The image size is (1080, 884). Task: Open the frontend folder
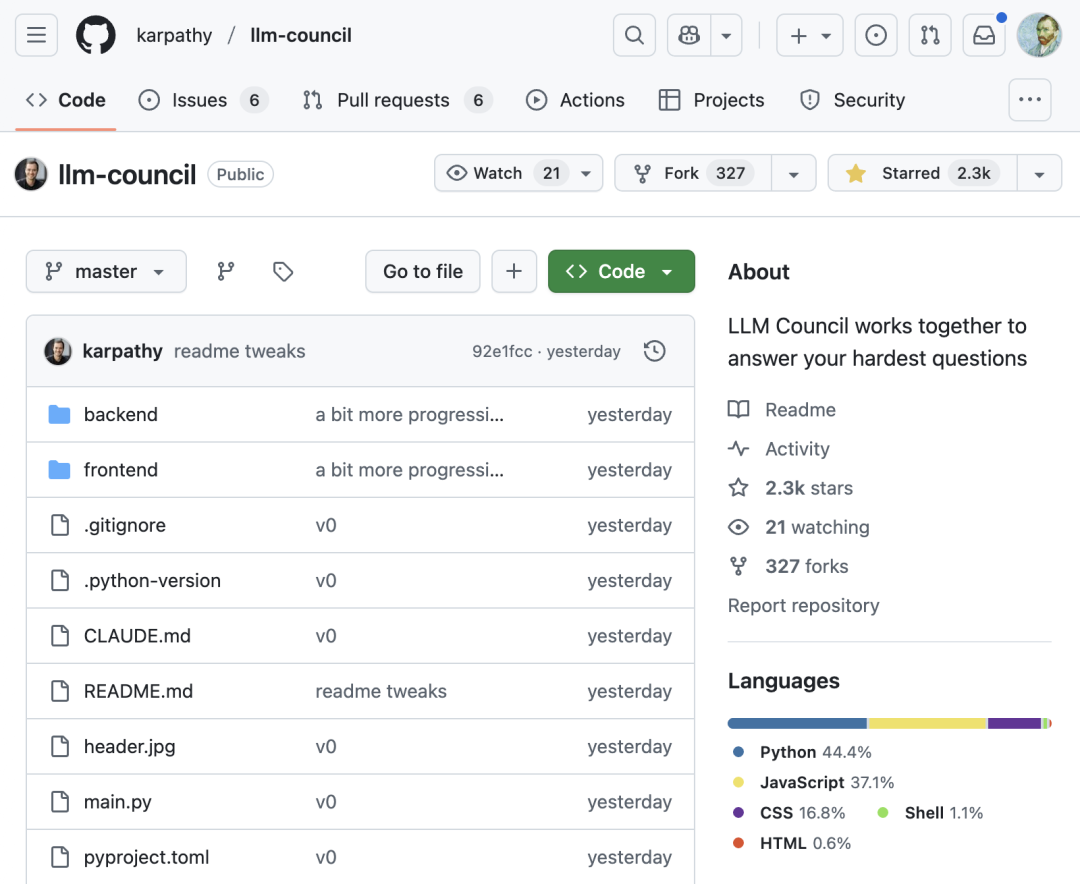click(x=121, y=470)
